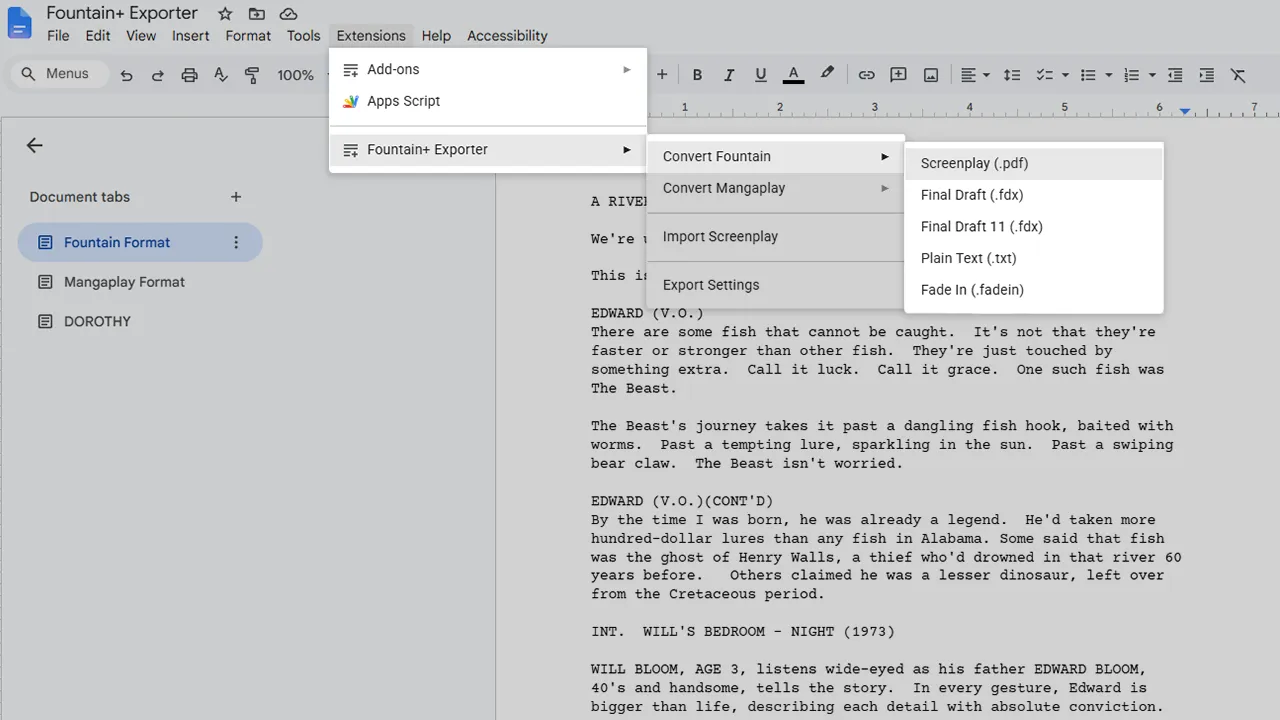Open the Accessibility menu
The height and width of the screenshot is (720, 1280).
coord(507,36)
